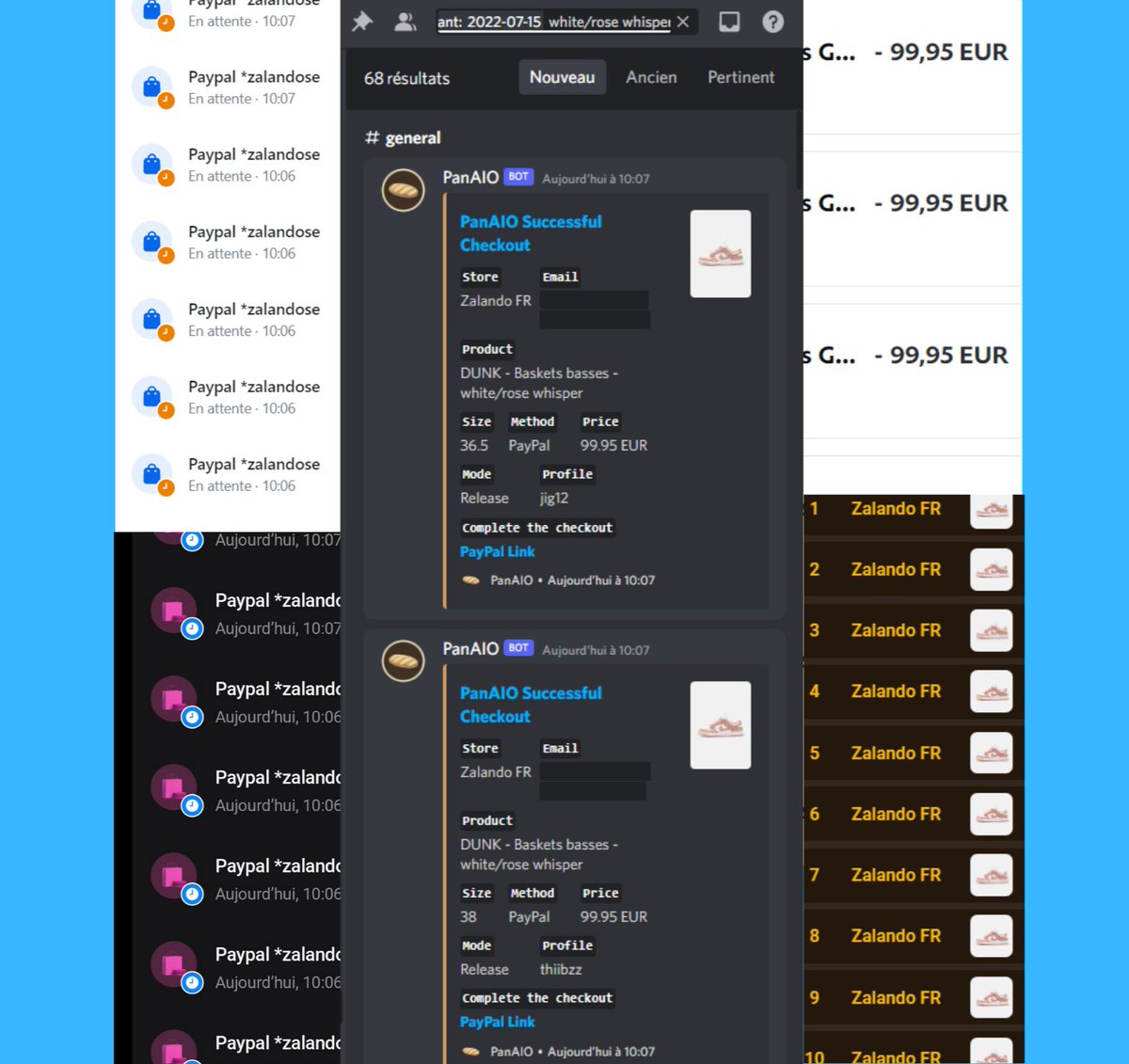Open PayPal Link in the jig12 checkout

pos(497,551)
